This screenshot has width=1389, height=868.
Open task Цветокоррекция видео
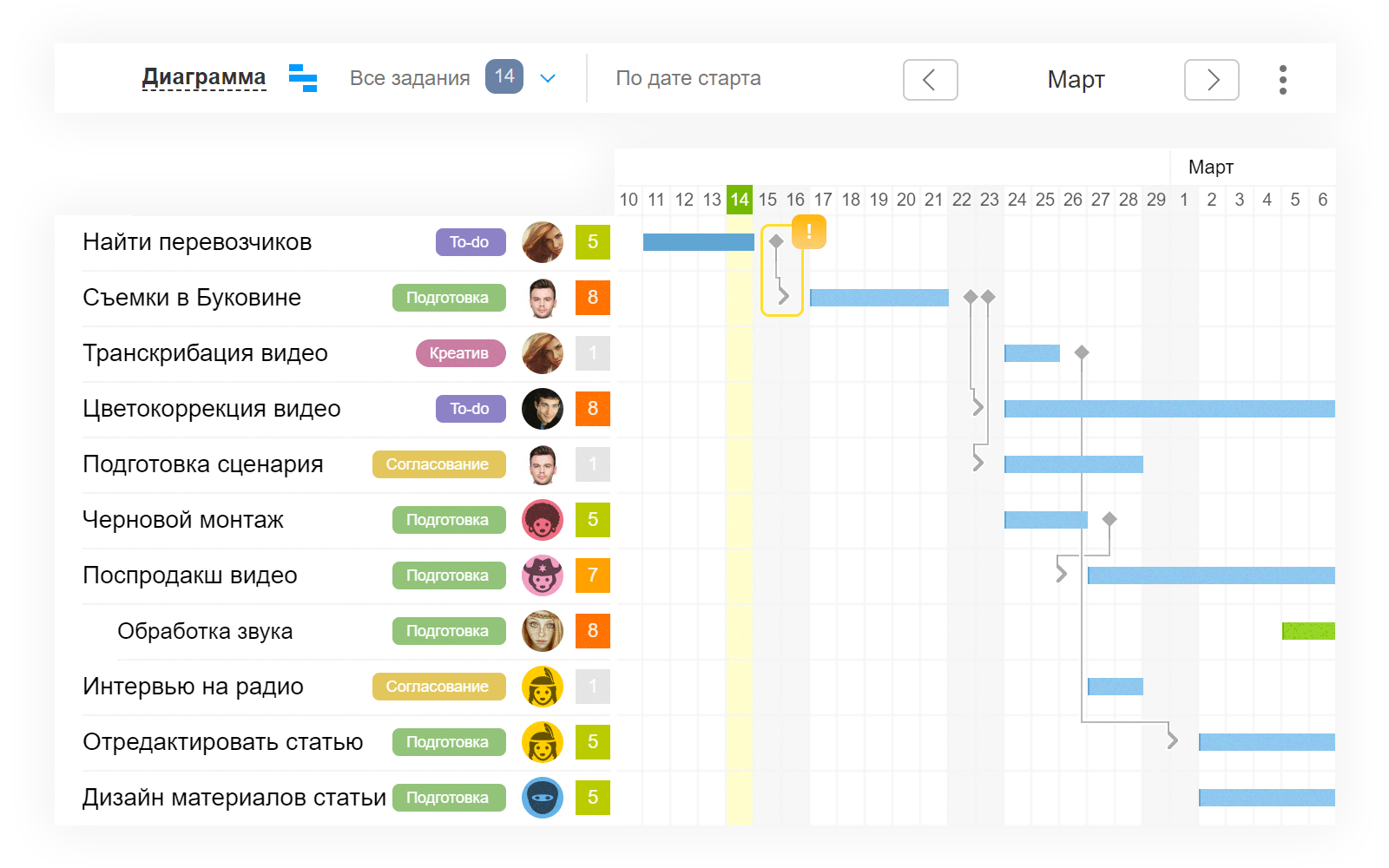[212, 409]
